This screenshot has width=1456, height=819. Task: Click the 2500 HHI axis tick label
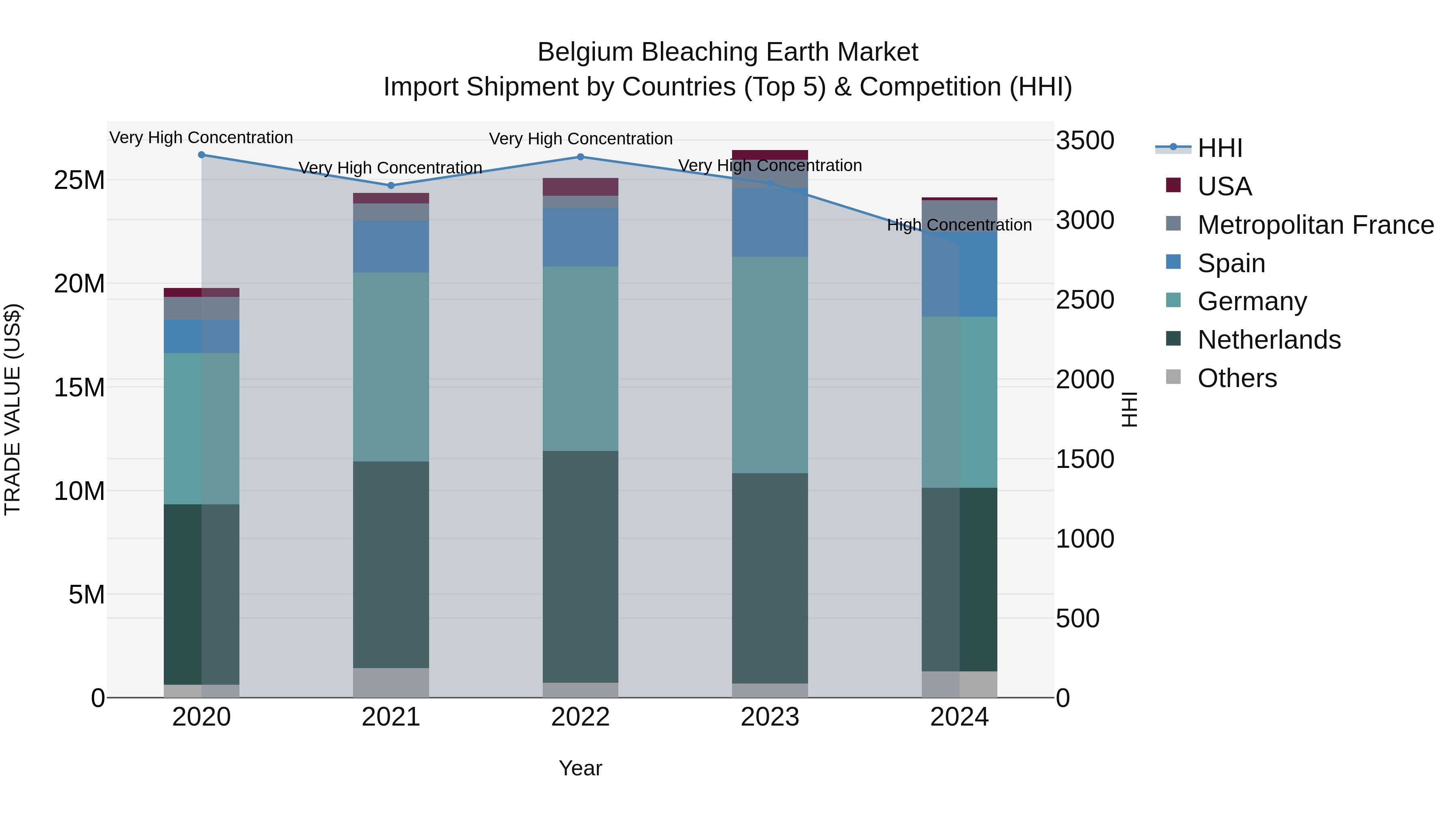[x=1085, y=300]
